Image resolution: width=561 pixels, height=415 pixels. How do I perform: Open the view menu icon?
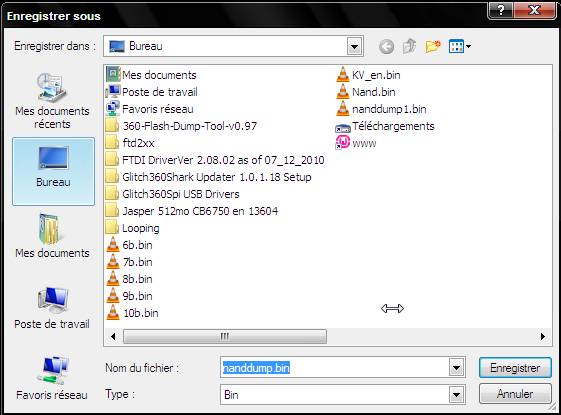click(460, 46)
